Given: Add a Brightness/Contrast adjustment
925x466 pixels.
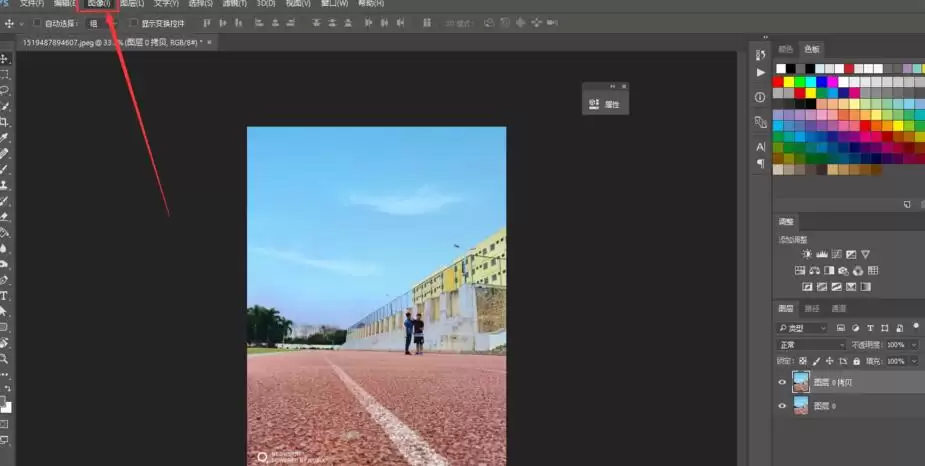Looking at the screenshot, I should (806, 254).
